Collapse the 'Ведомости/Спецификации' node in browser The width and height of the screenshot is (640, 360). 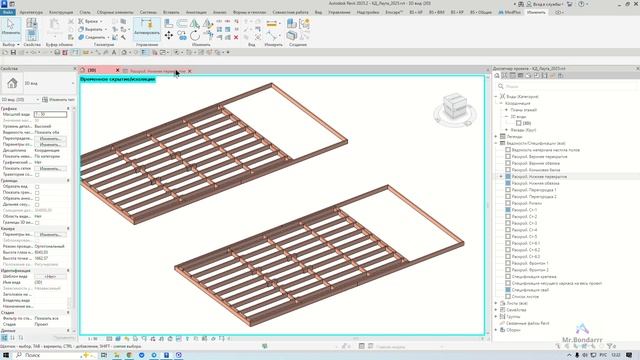(496, 143)
